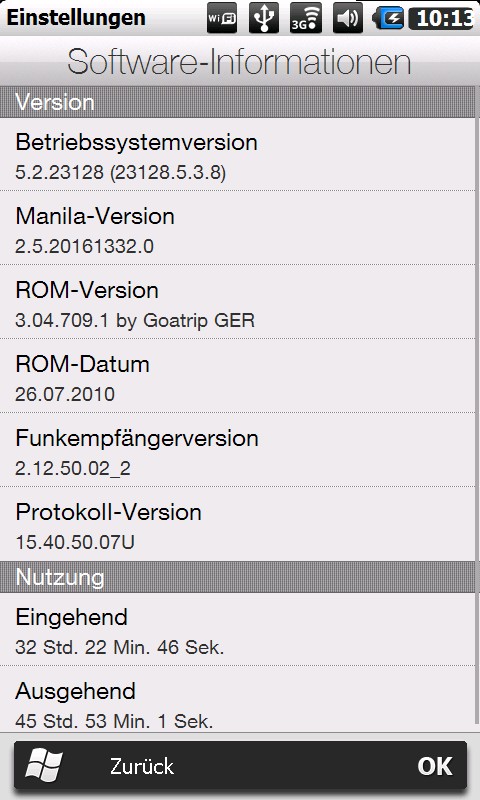Tap the speaker volume icon
Screen dimensions: 480x800
click(x=348, y=18)
